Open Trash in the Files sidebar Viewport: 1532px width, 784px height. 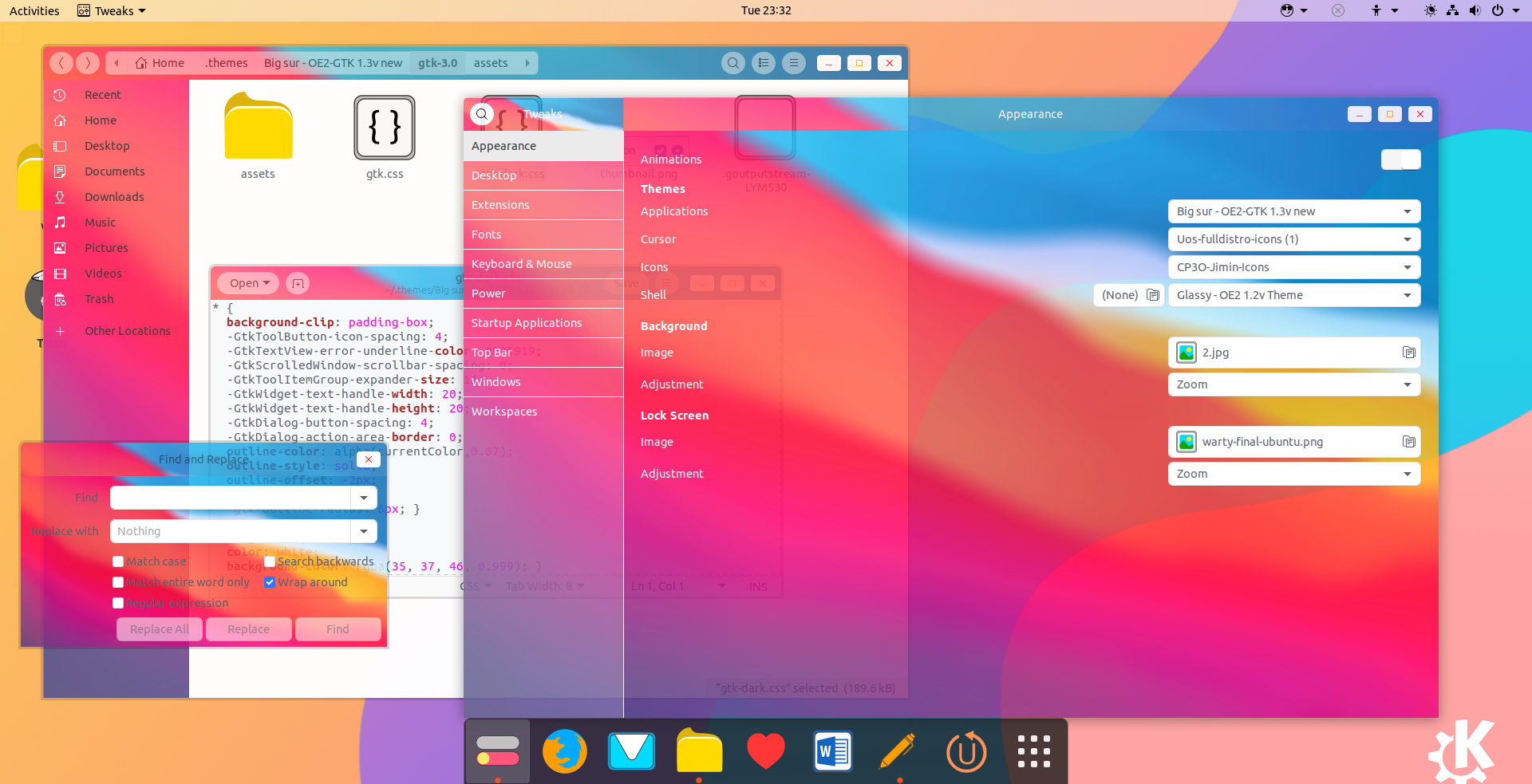click(116, 299)
